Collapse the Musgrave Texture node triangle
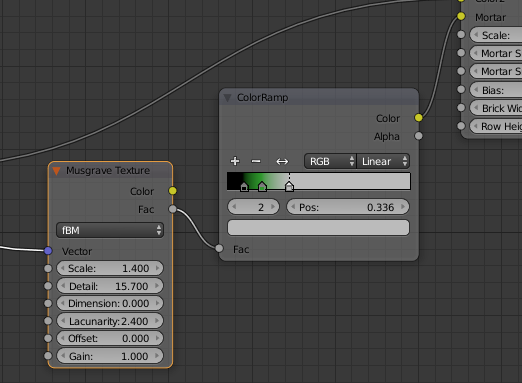Screen dimensions: 522x383 click(56, 171)
